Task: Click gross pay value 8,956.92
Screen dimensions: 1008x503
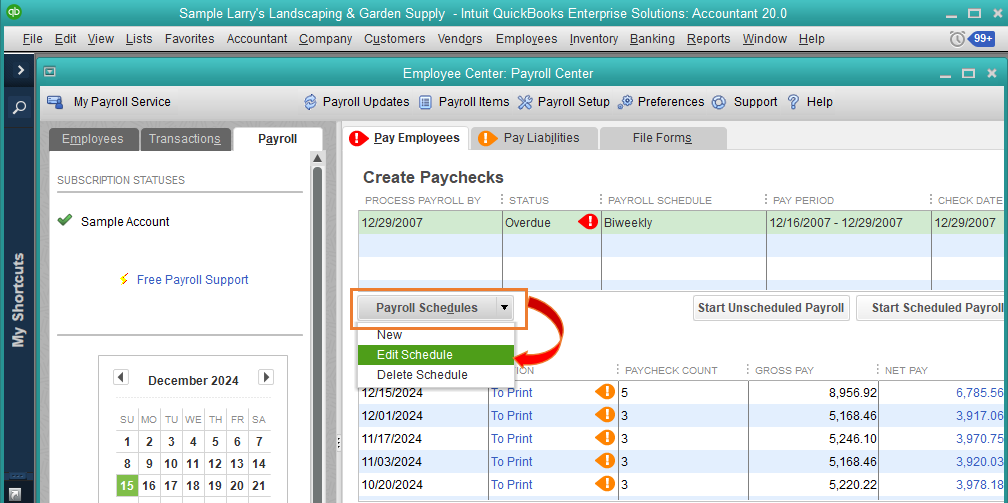Action: [852, 393]
